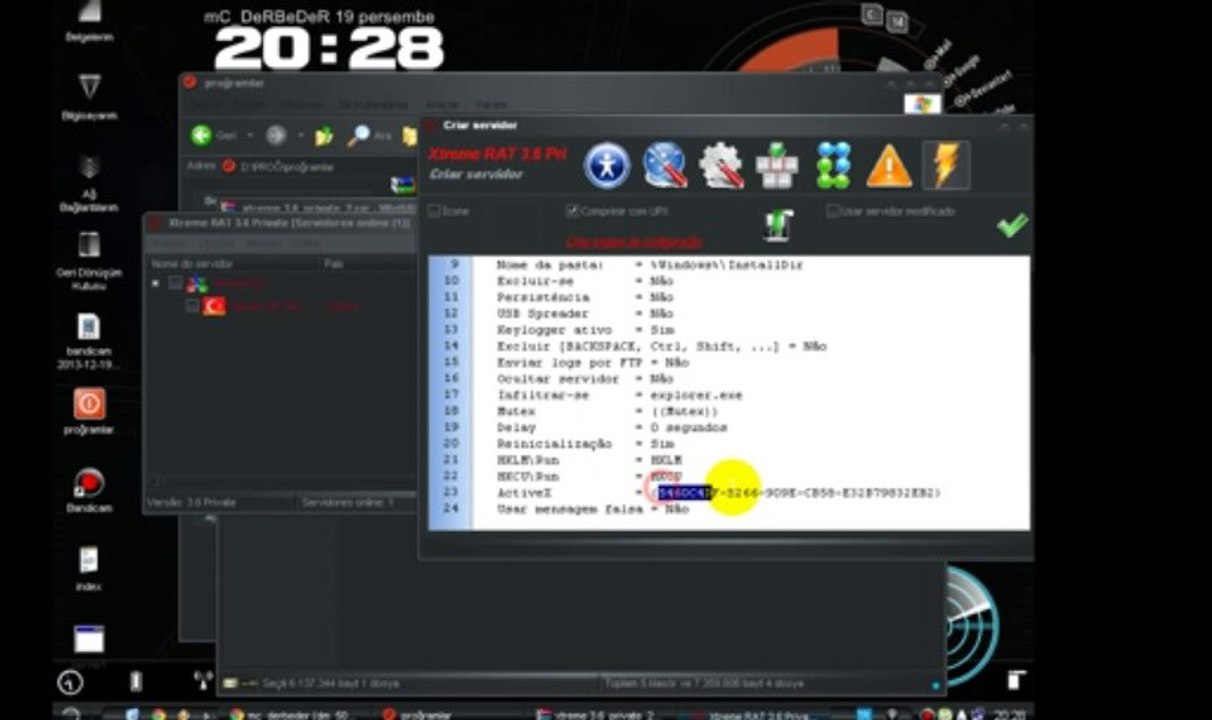Select the blue and green nodes icon

point(833,166)
